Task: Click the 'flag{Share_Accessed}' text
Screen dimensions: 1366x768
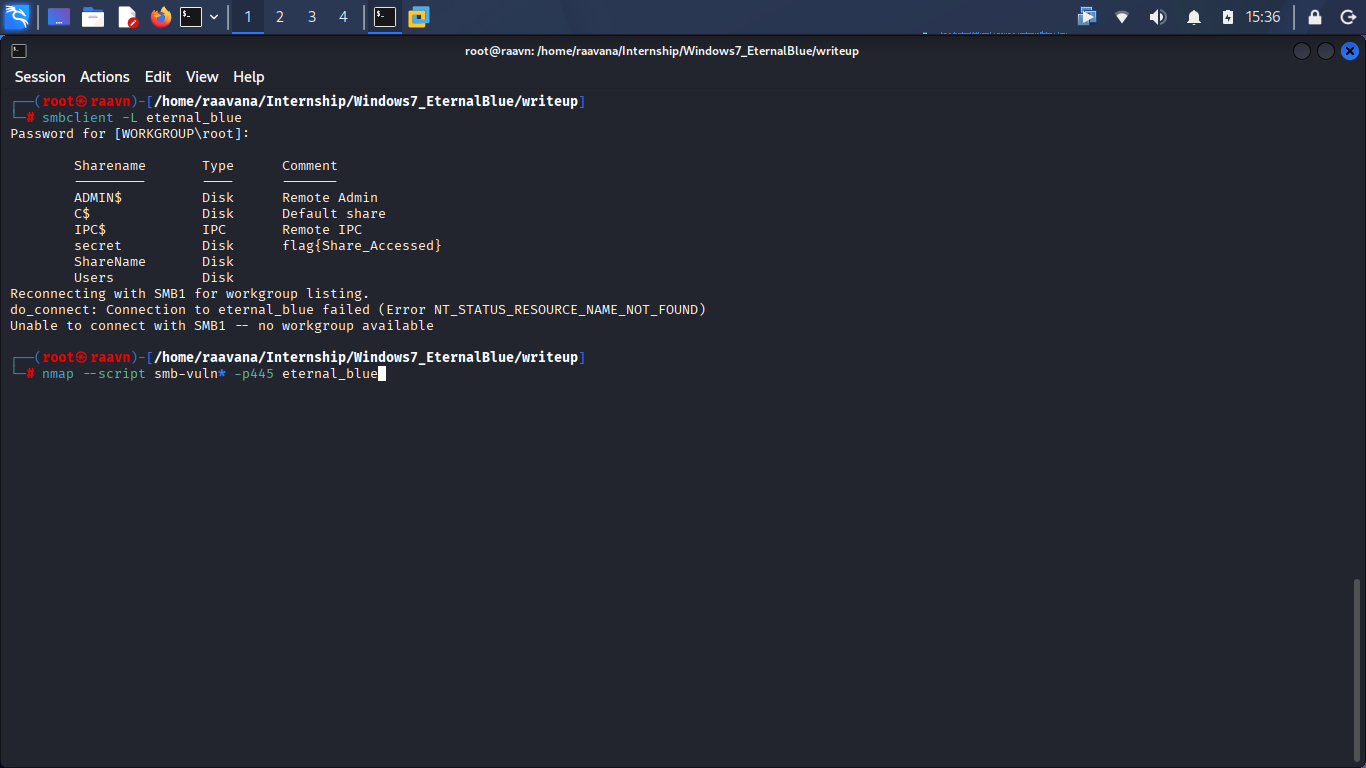Action: 362,246
